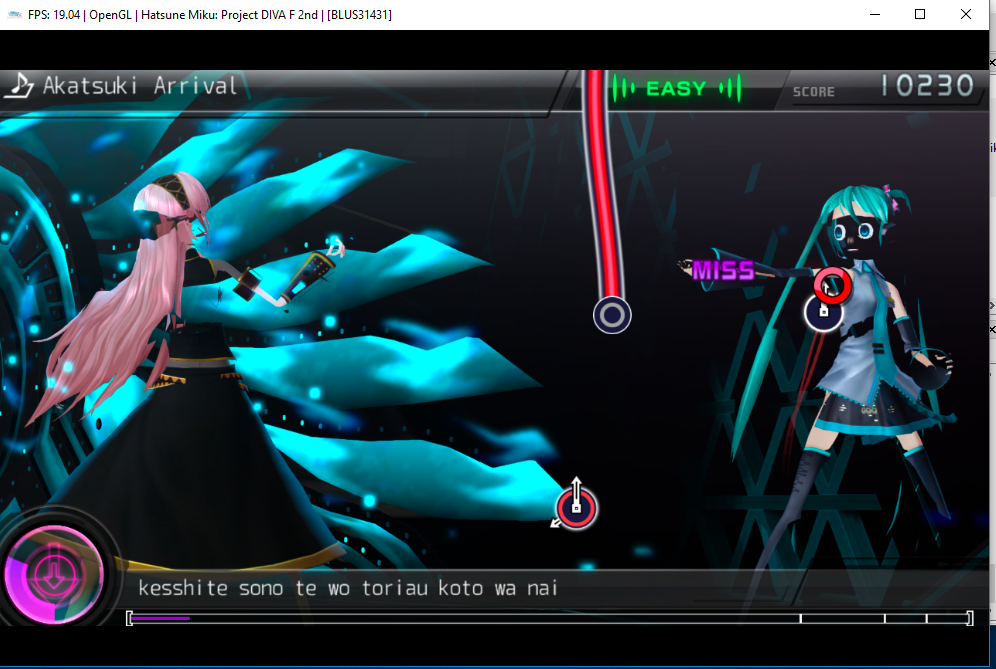Viewport: 996px width, 669px height.
Task: Click the dark target marker below red circle note
Action: pos(822,312)
